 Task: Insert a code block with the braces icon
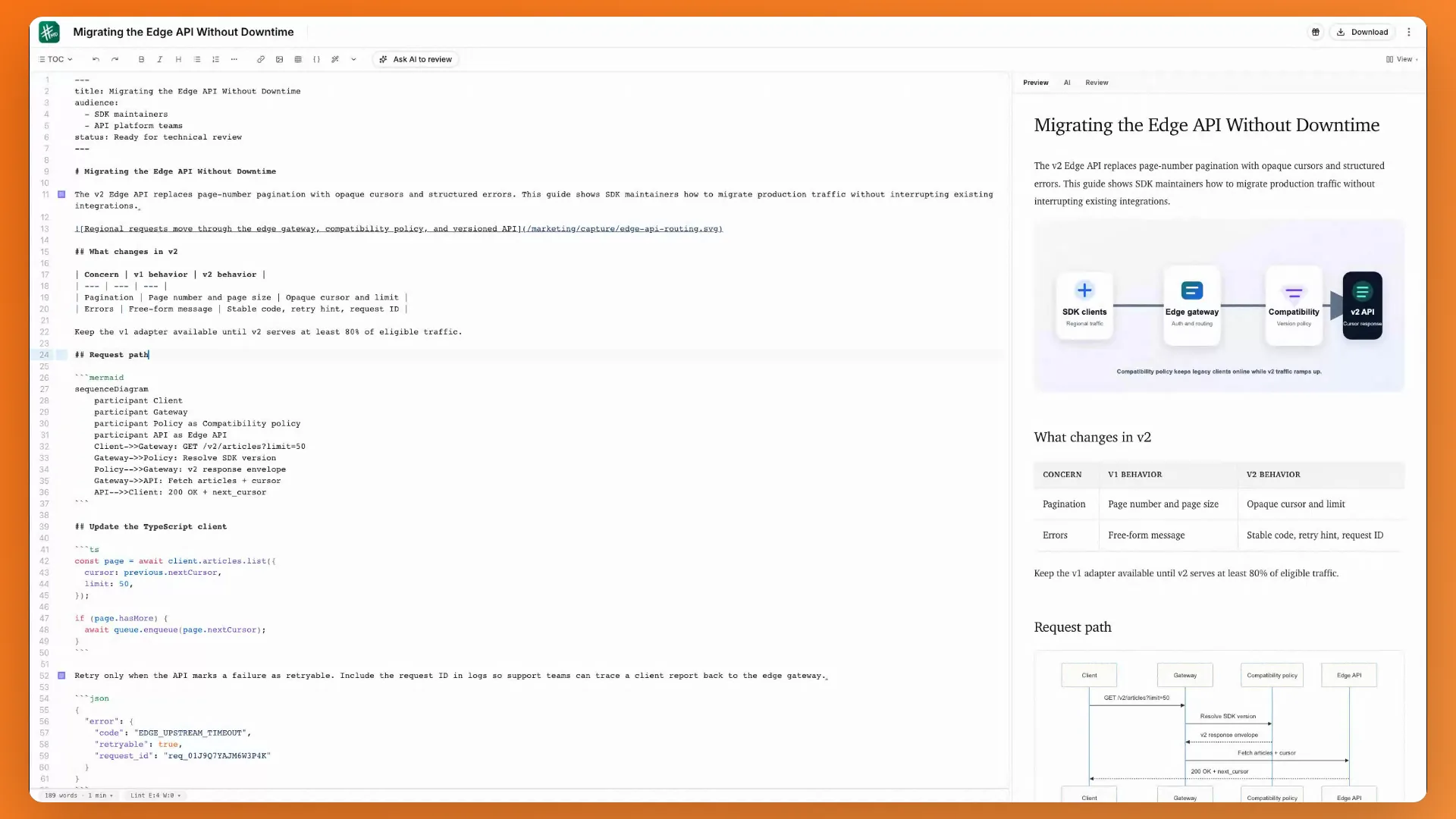point(316,59)
